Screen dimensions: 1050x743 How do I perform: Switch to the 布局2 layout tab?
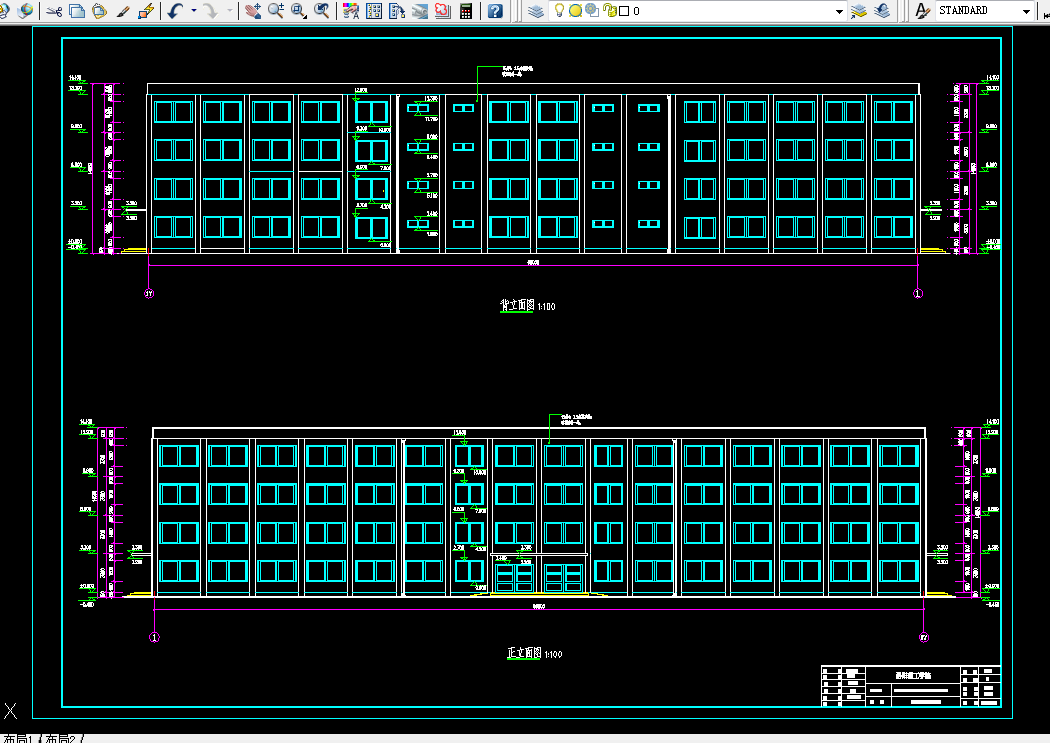tap(60, 738)
